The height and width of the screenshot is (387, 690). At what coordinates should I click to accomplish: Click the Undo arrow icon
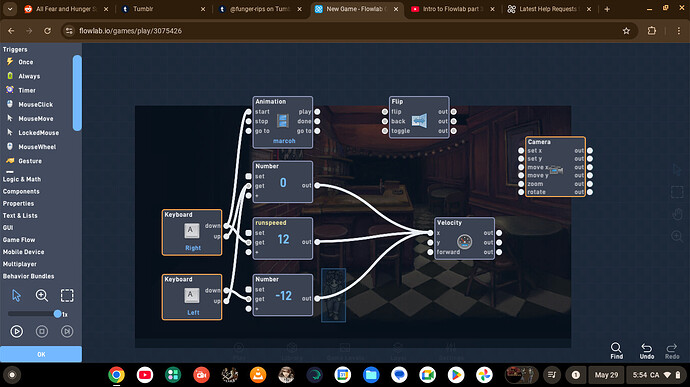(x=646, y=350)
